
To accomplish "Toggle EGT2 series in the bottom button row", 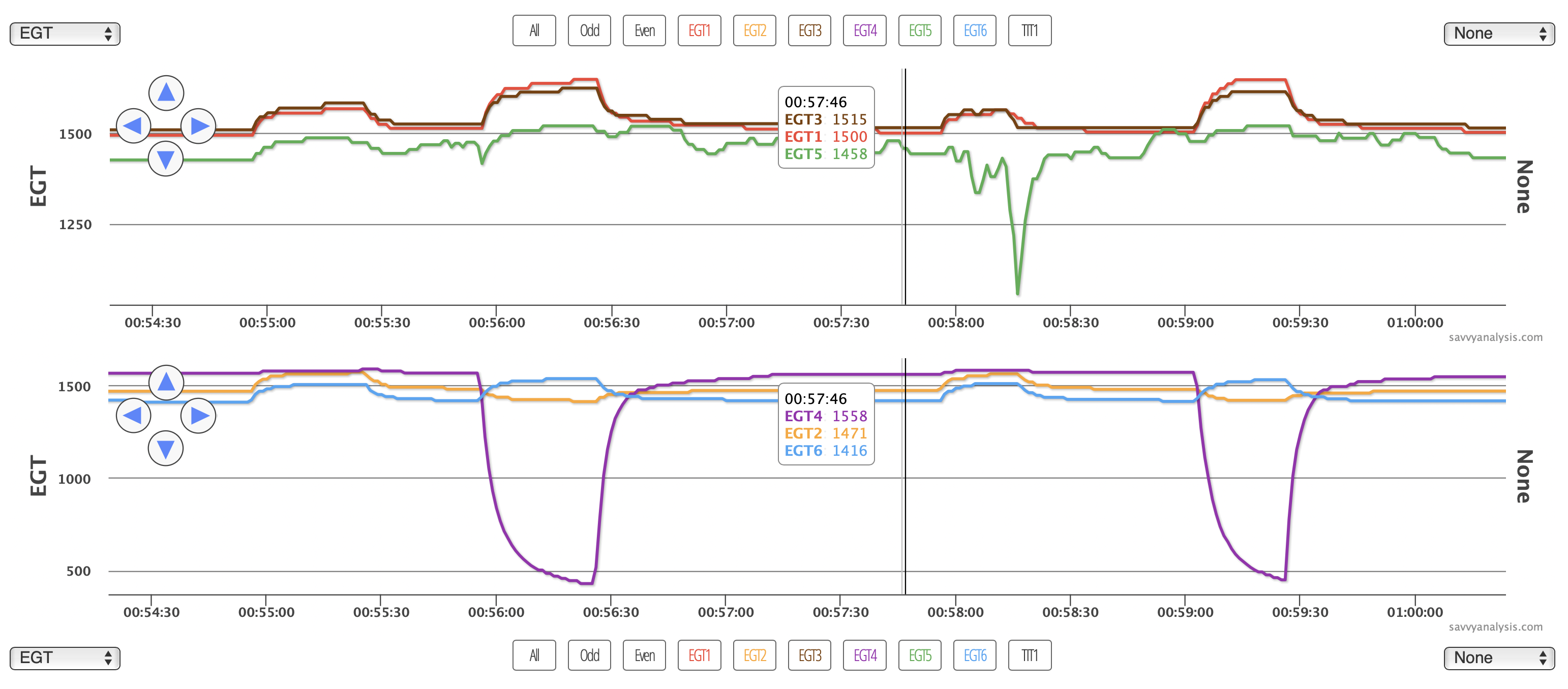I will [755, 655].
